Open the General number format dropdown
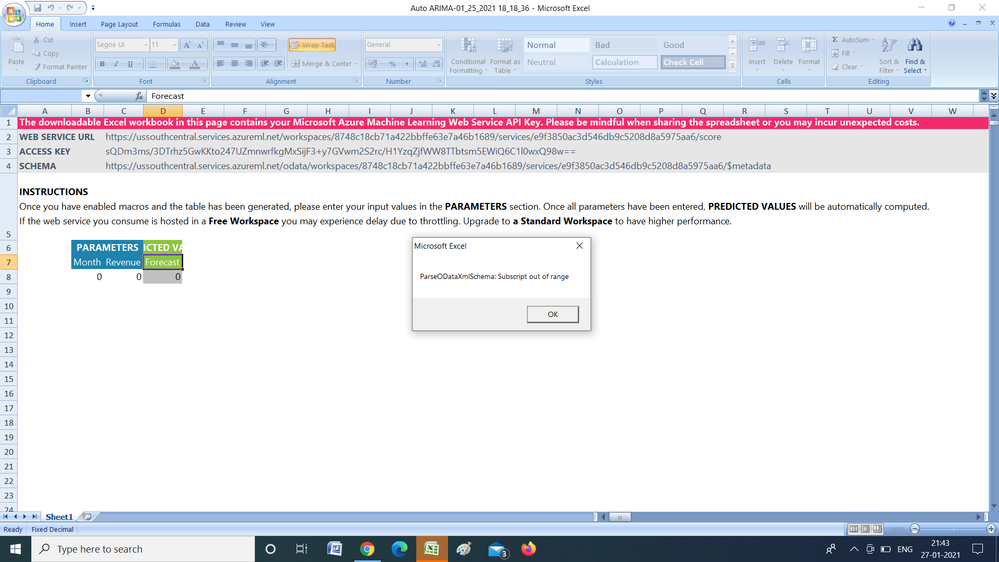Viewport: 999px width, 562px height. (438, 45)
